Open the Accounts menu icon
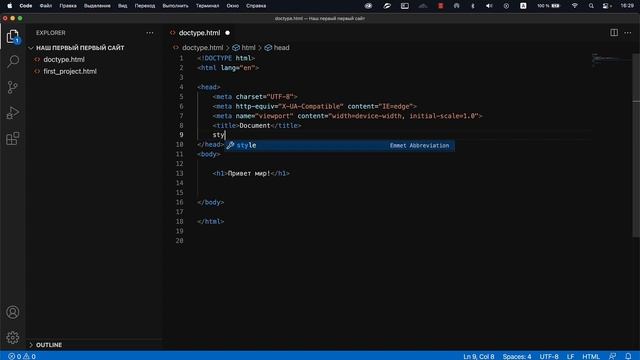 pos(13,312)
